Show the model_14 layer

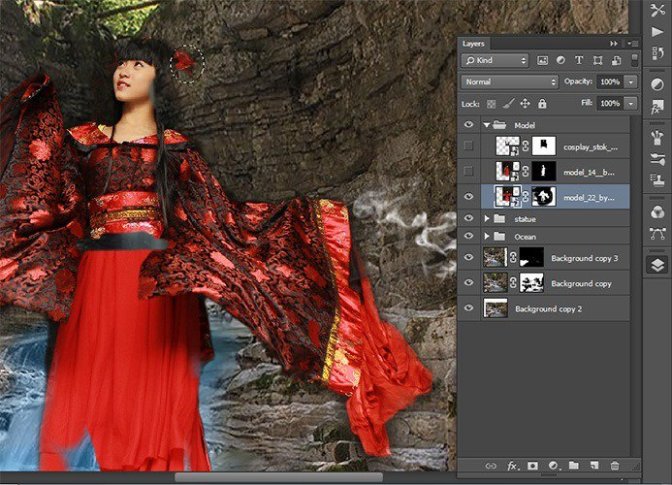[468, 171]
